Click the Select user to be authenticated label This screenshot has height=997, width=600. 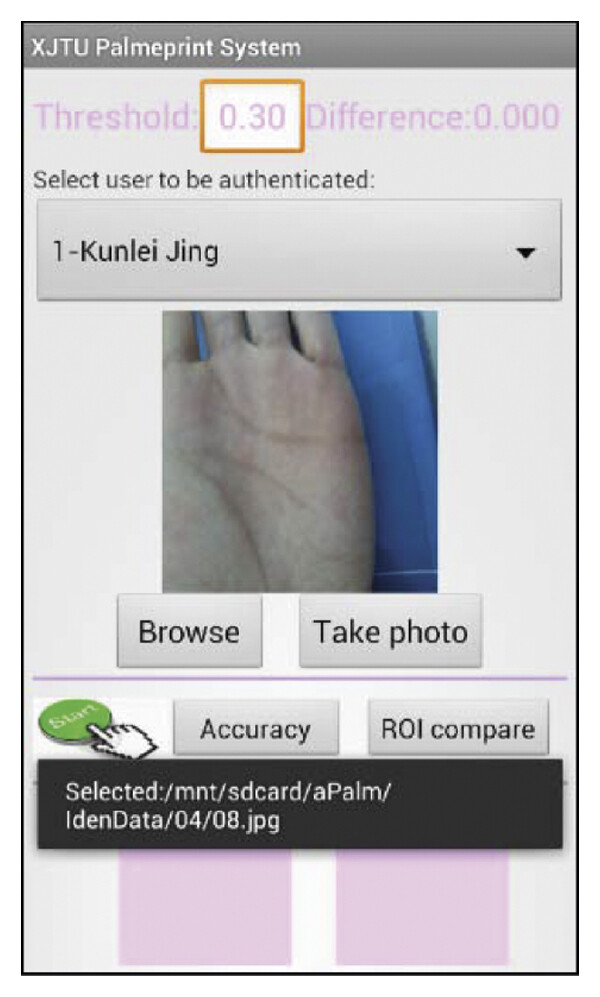[204, 180]
